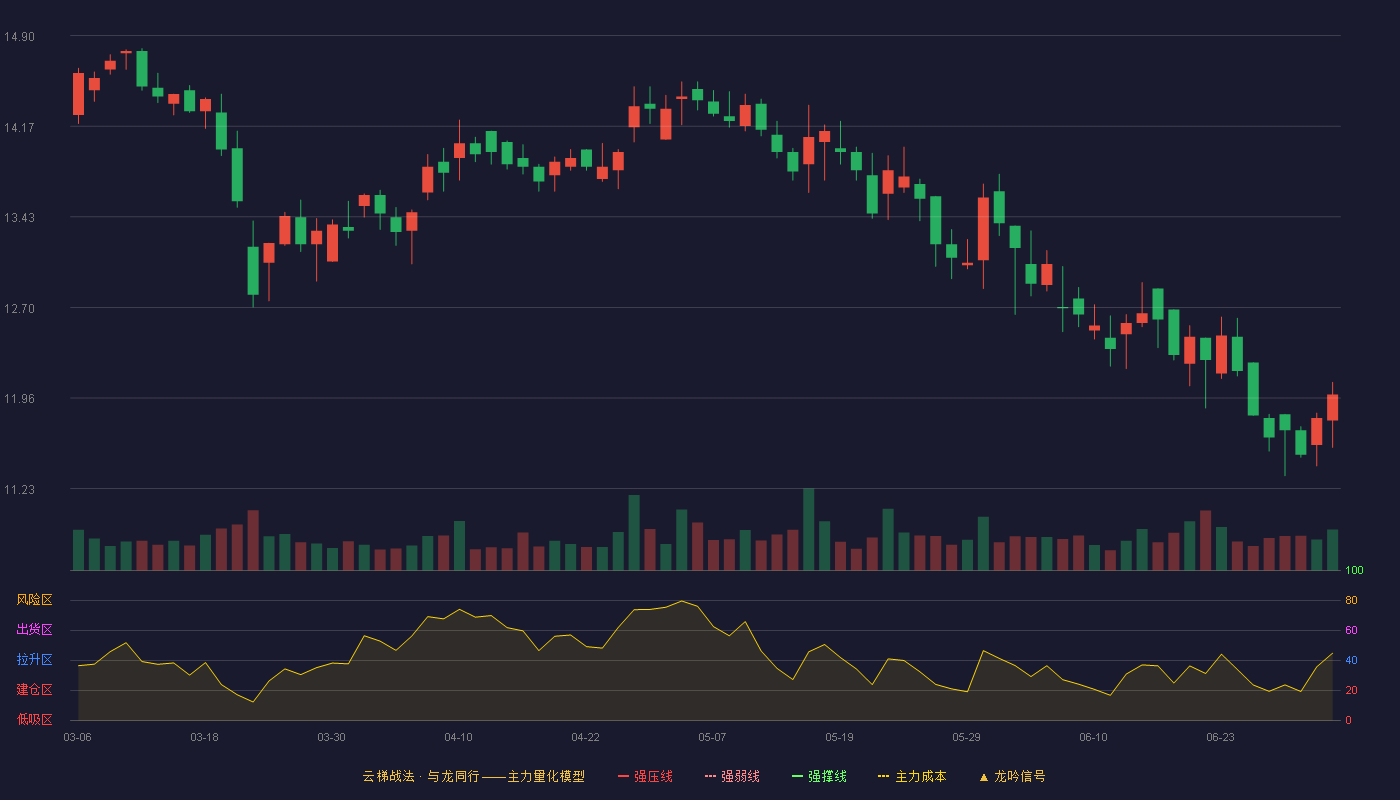Toggle the 强撑线 legend entry
This screenshot has height=800, width=1400.
pyautogui.click(x=819, y=776)
